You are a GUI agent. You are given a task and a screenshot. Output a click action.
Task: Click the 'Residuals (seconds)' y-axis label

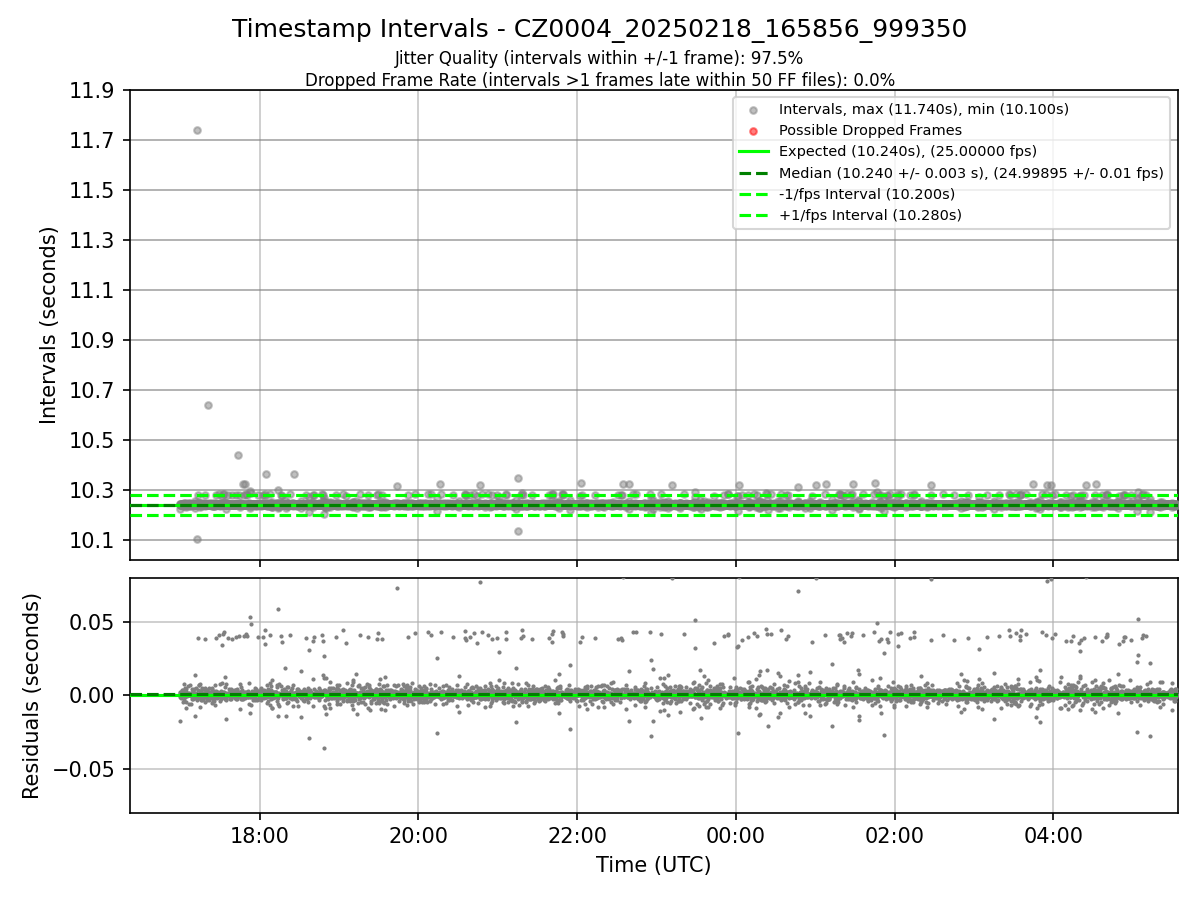point(31,696)
